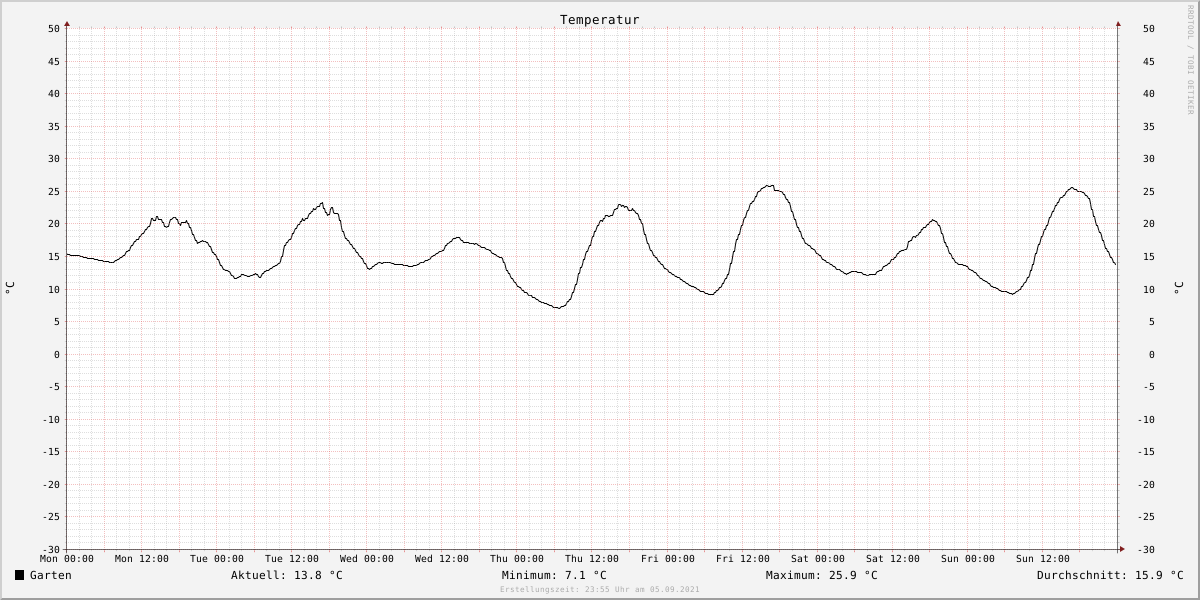Select the Garten legend label

[x=51, y=575]
